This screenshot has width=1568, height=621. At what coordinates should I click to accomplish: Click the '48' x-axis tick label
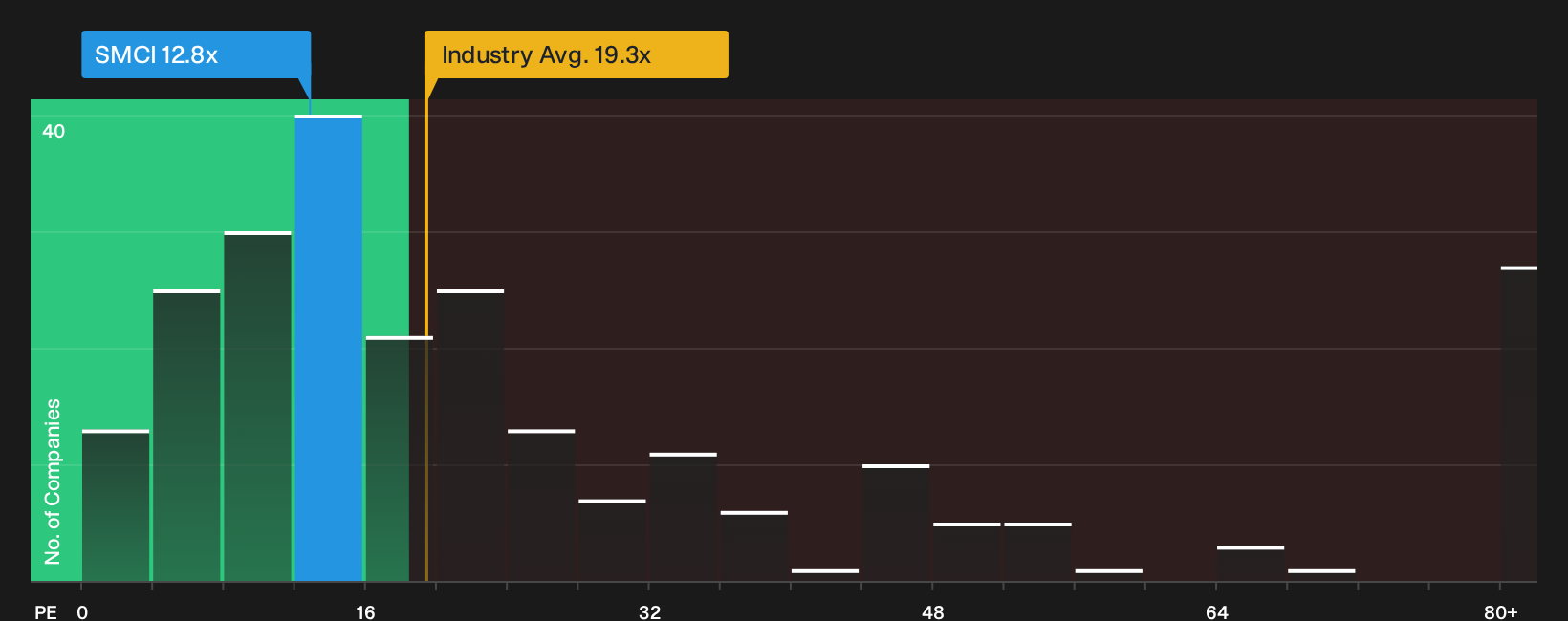coord(932,611)
